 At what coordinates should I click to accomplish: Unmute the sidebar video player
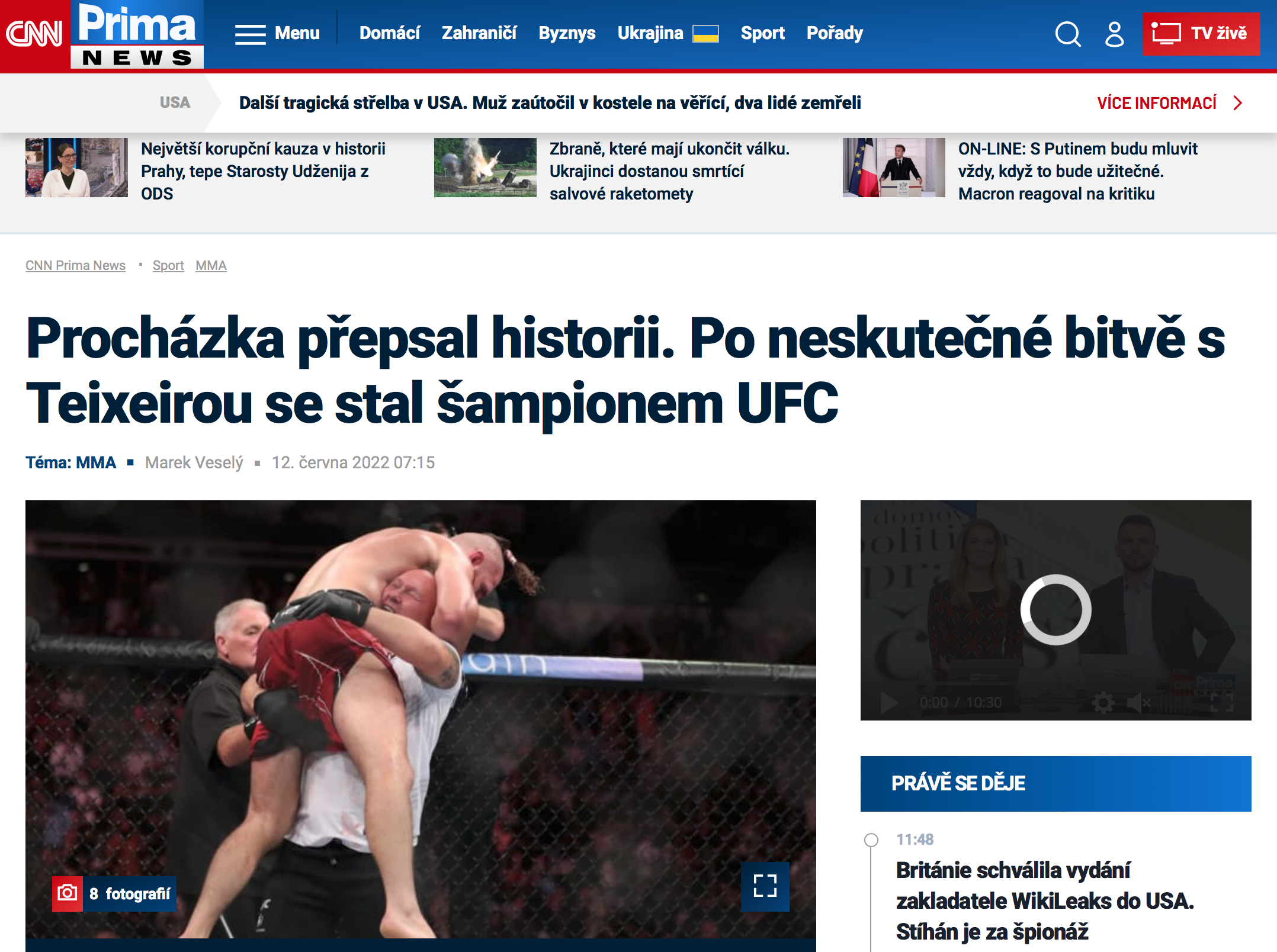[1138, 703]
